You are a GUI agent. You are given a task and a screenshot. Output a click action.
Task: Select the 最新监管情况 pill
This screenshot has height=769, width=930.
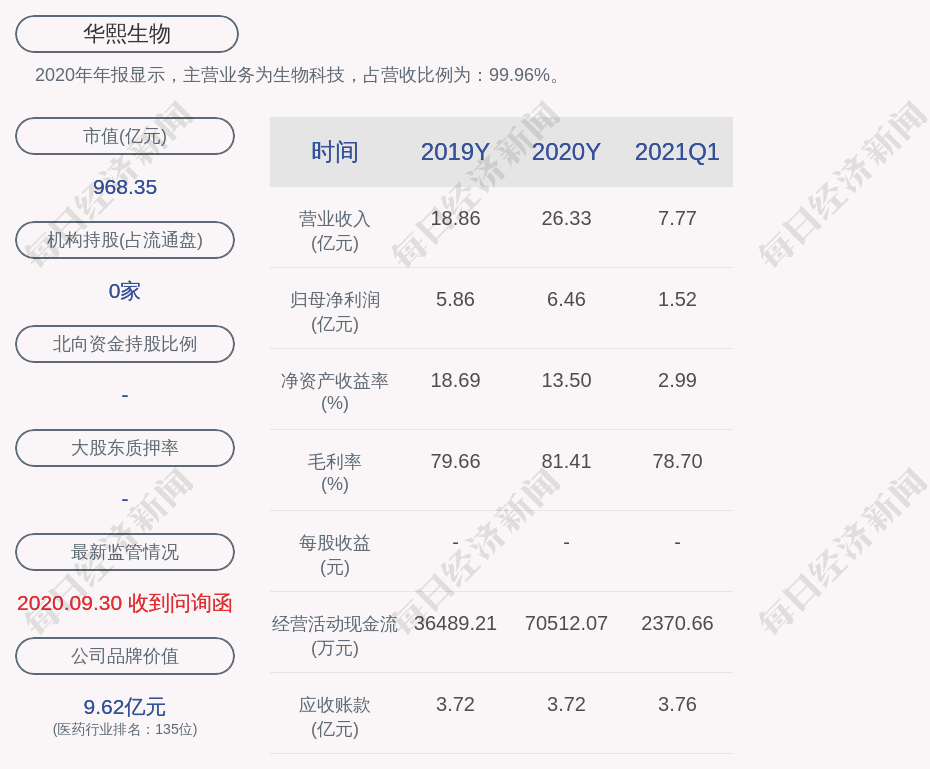(x=125, y=552)
